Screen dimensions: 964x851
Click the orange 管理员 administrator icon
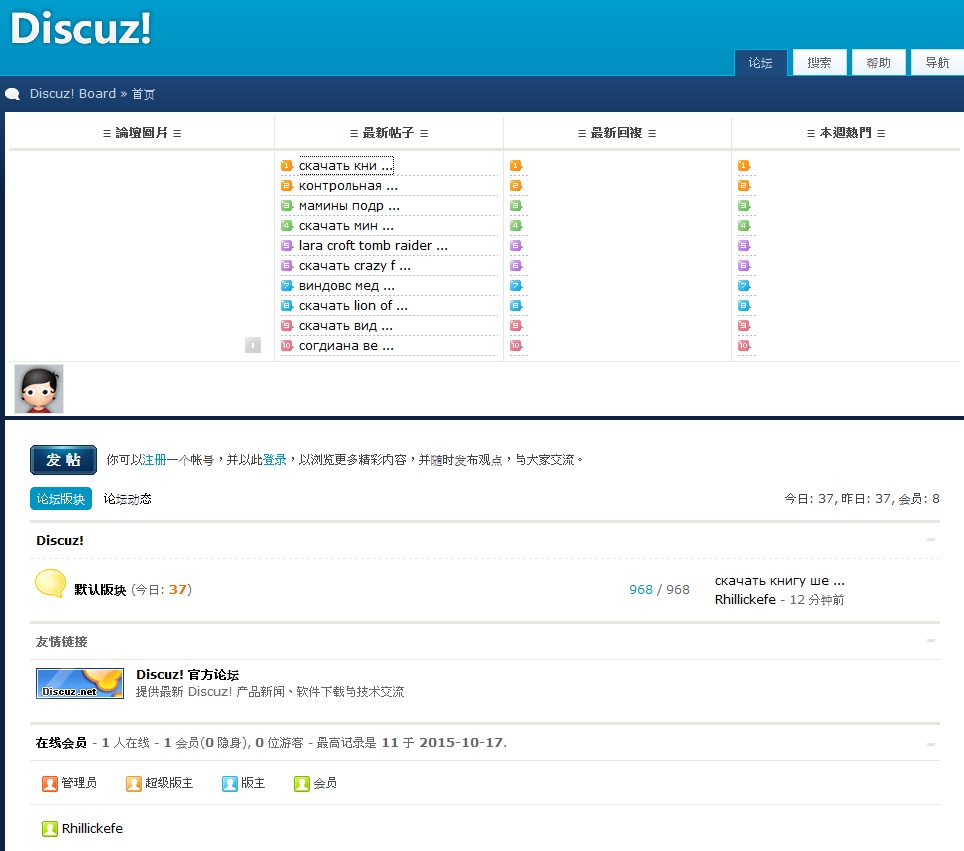tap(50, 784)
